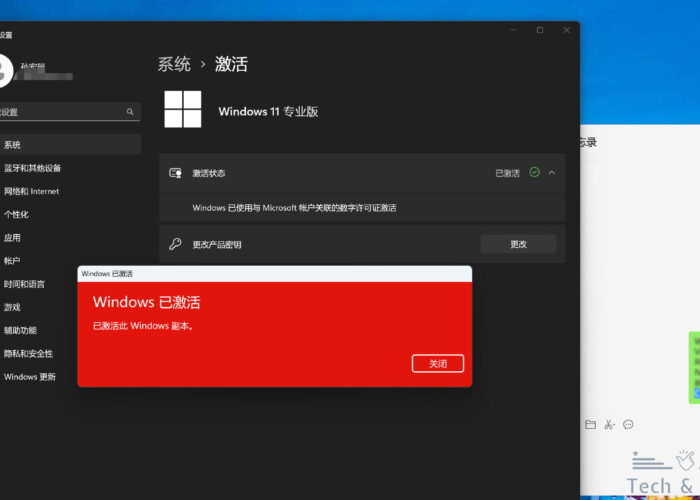Click the Windows 已激活 dialog title bar
The height and width of the screenshot is (500, 700).
coord(275,274)
